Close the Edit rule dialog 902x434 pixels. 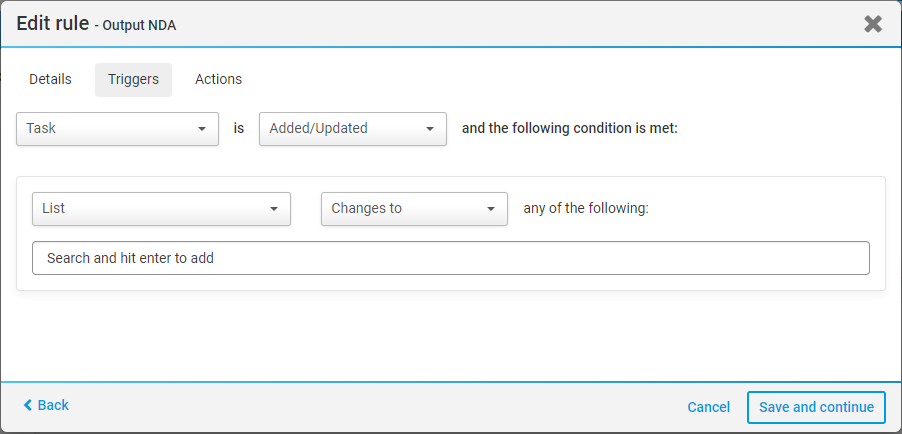873,24
